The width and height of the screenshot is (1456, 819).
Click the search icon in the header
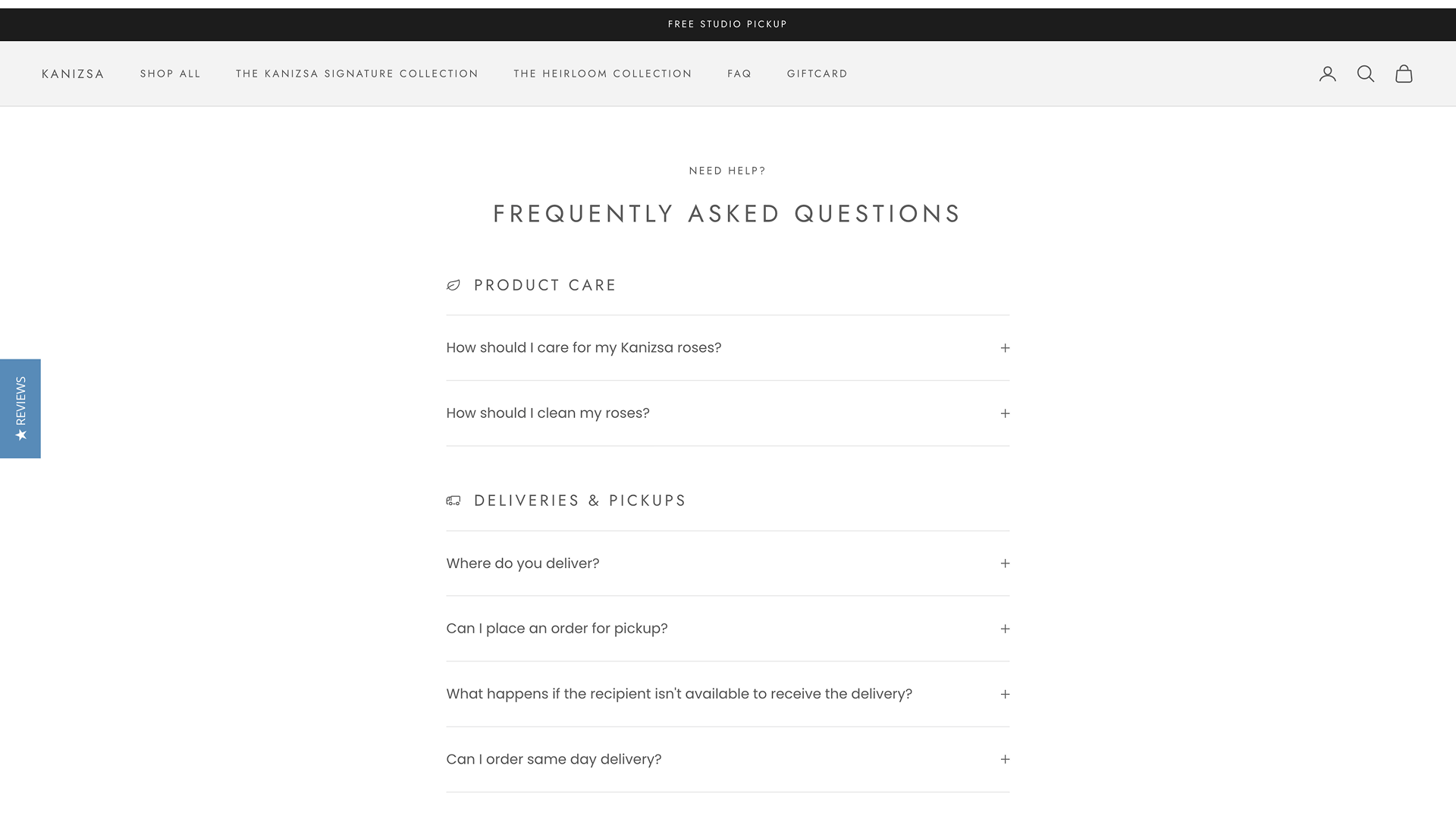(1366, 74)
